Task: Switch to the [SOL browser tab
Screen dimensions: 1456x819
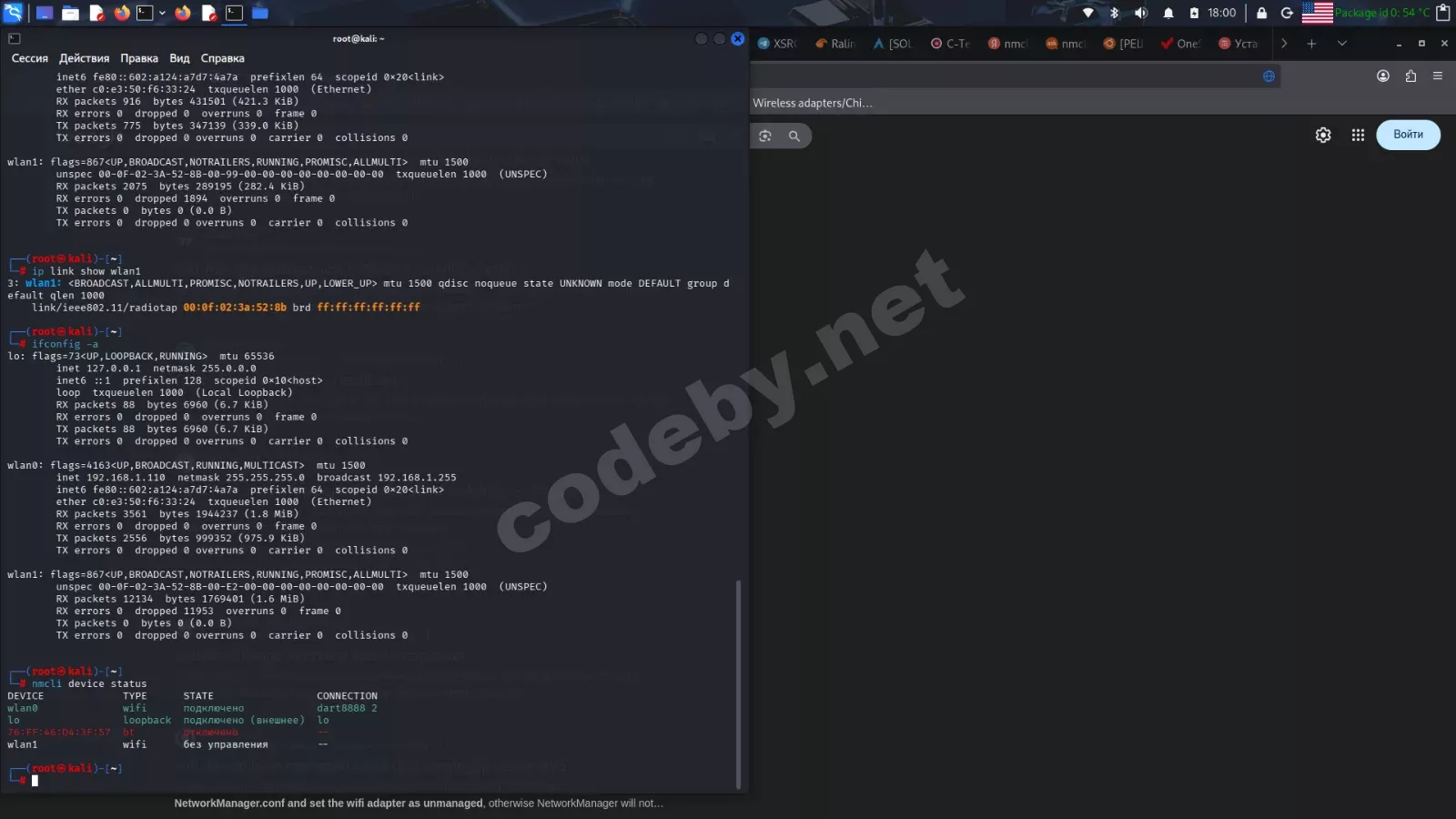Action: 893,44
